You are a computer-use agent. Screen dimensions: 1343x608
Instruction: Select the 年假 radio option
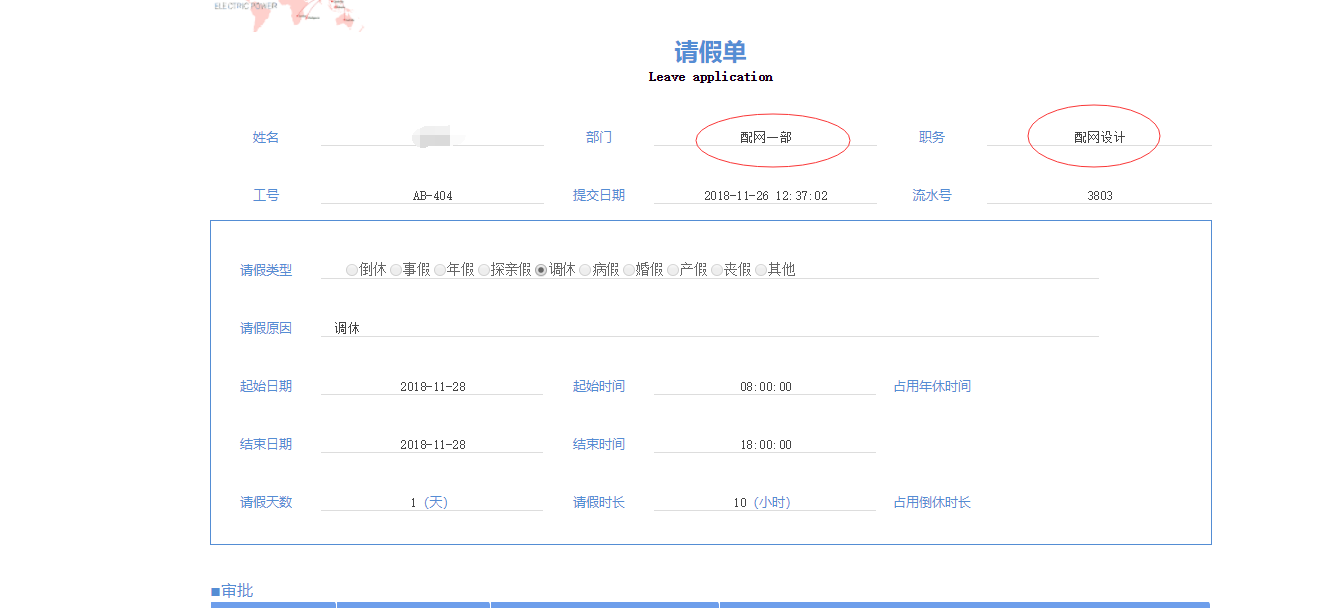440,270
